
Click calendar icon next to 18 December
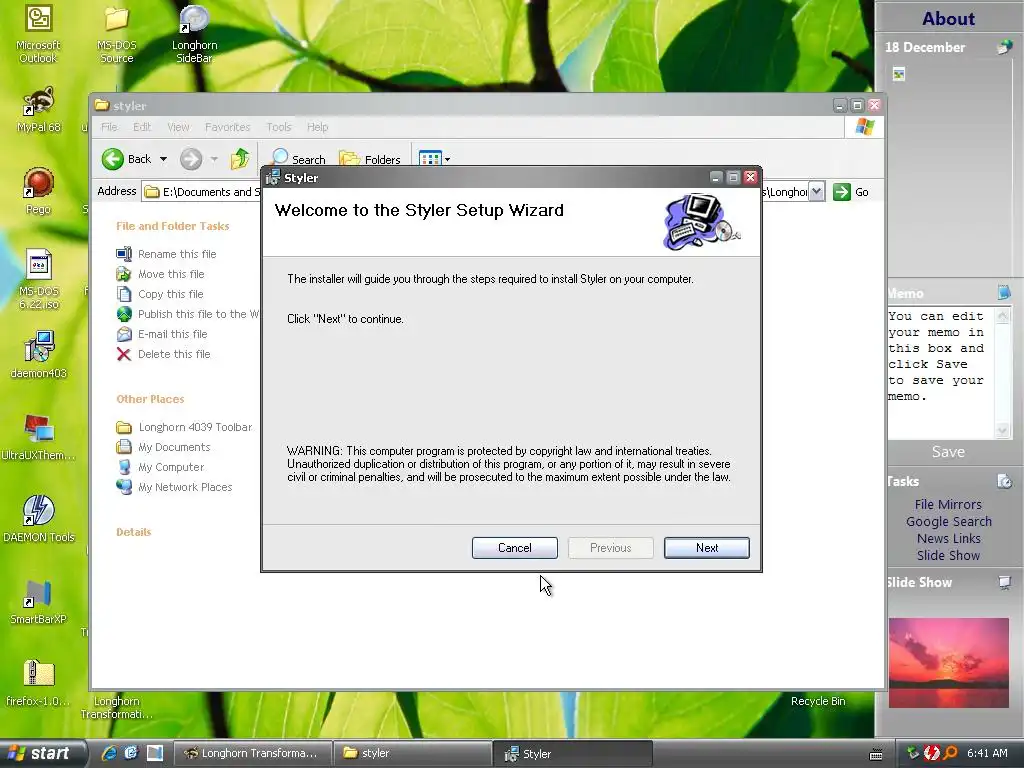(1004, 47)
